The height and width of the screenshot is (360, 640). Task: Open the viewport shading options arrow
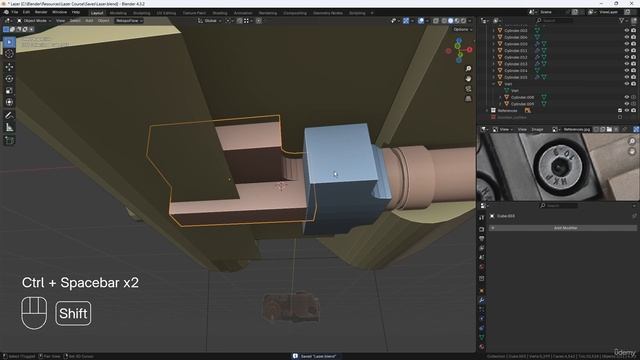pyautogui.click(x=470, y=20)
